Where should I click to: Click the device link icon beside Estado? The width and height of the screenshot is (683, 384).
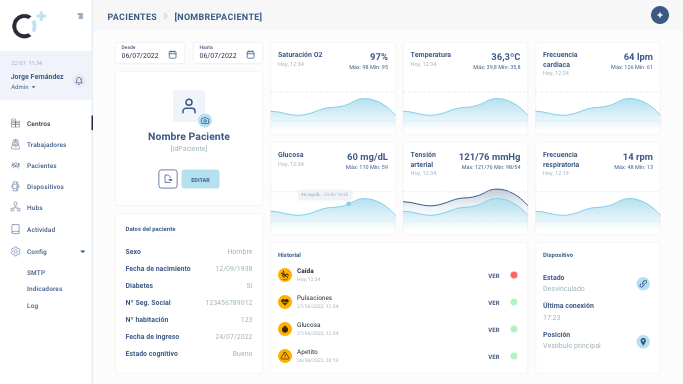[x=643, y=283]
